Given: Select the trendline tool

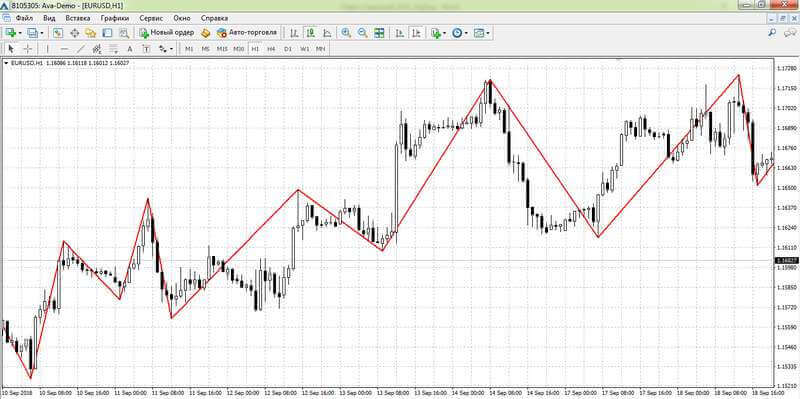Looking at the screenshot, I should click(81, 49).
